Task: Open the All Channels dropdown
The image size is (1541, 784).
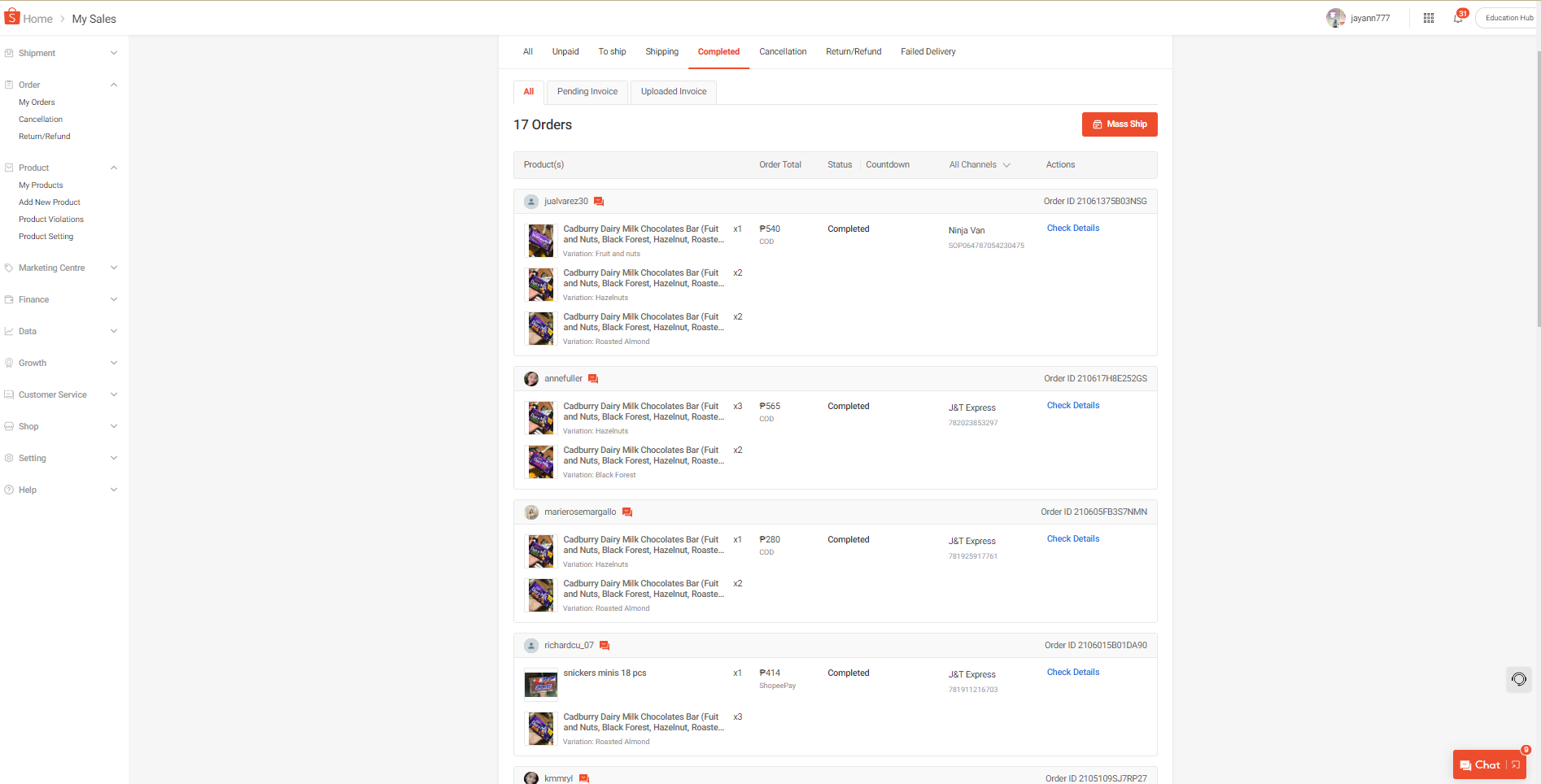Action: click(980, 165)
